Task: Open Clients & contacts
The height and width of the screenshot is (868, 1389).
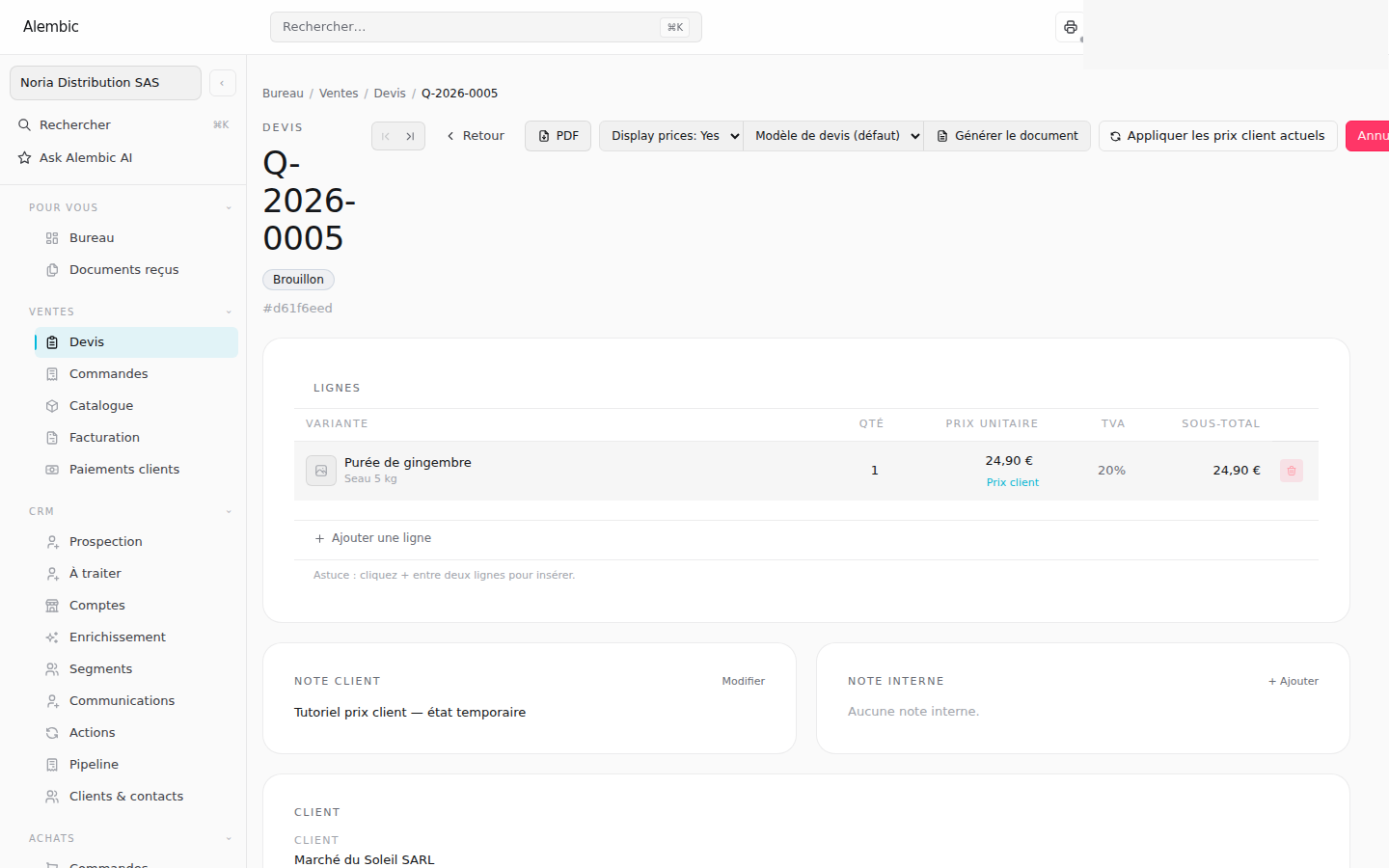Action: 136,796
